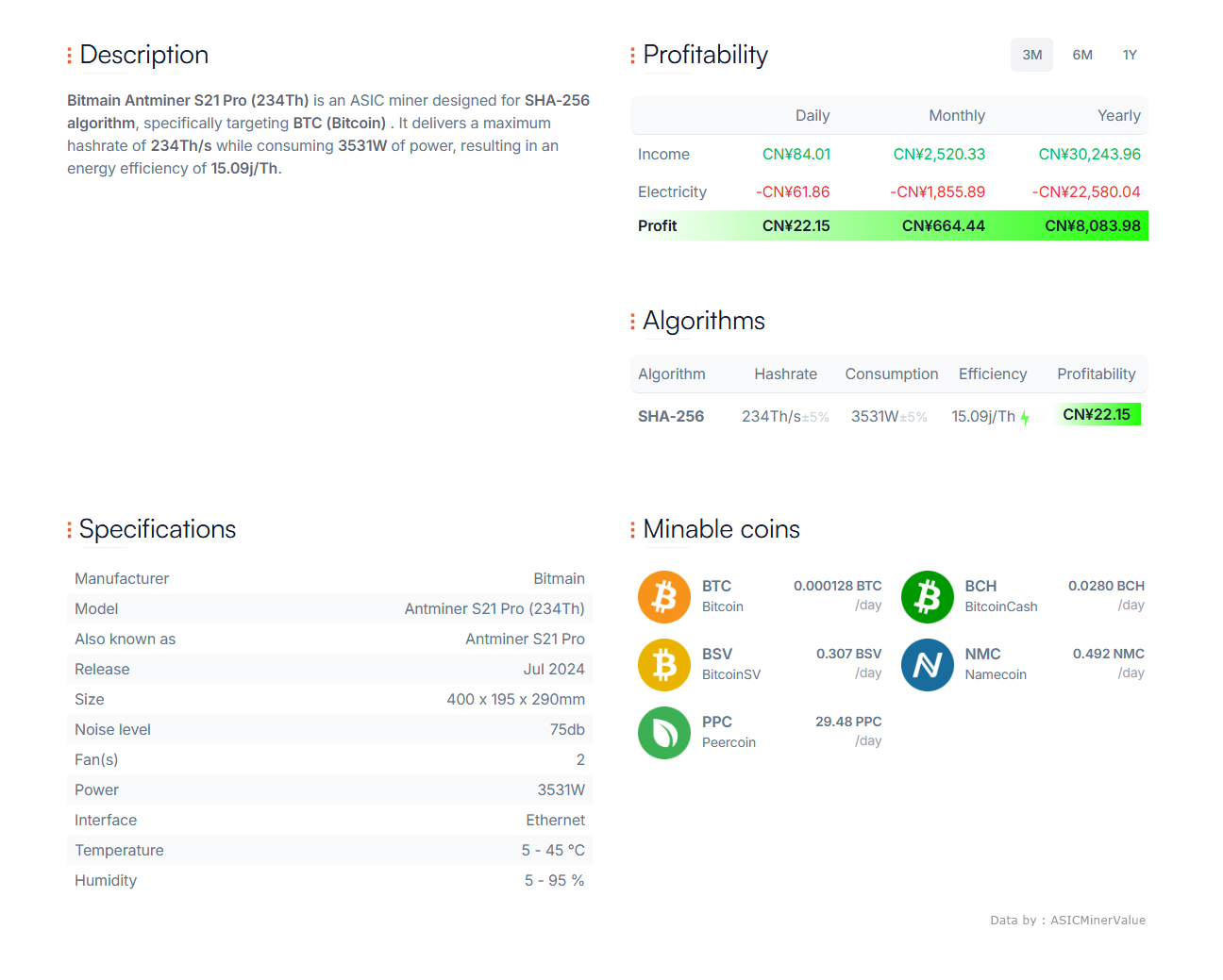
Task: Click the Specifications section heading
Action: point(158,529)
